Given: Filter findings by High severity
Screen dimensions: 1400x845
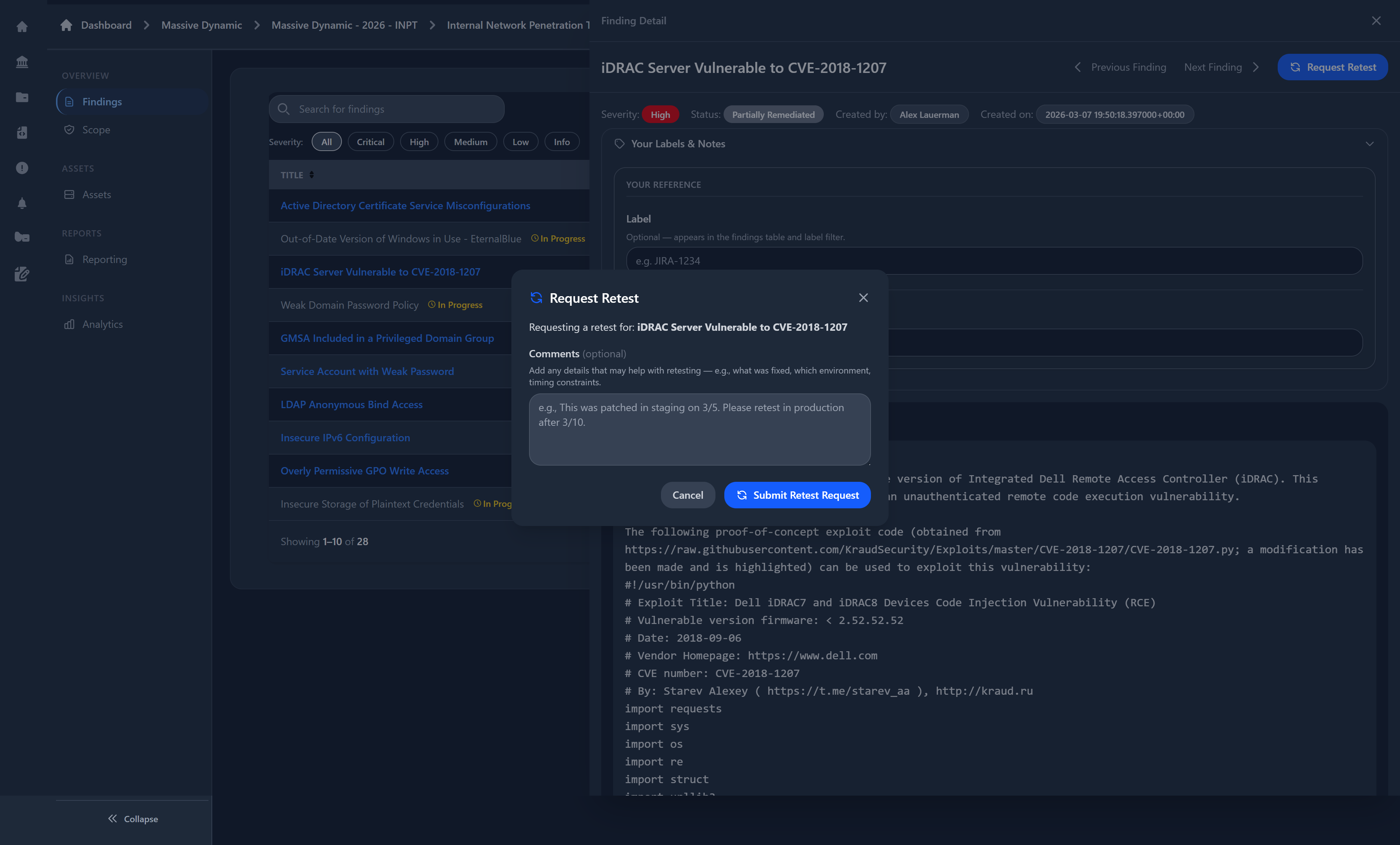Looking at the screenshot, I should point(419,141).
